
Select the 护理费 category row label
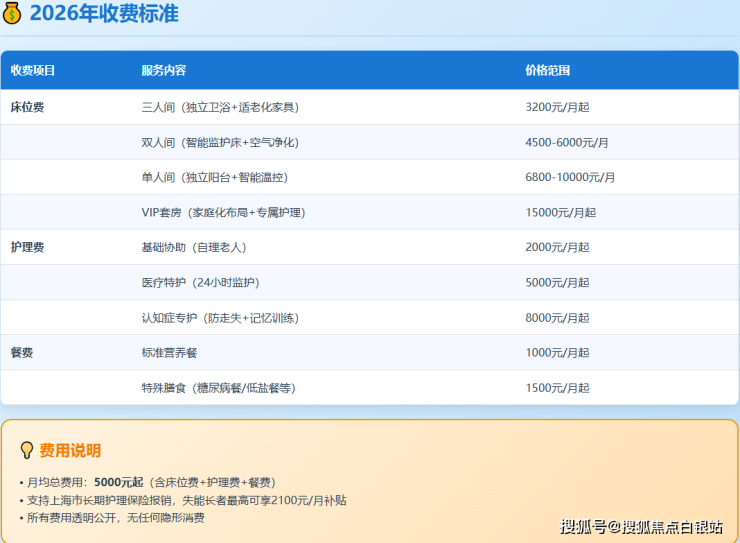click(27, 247)
